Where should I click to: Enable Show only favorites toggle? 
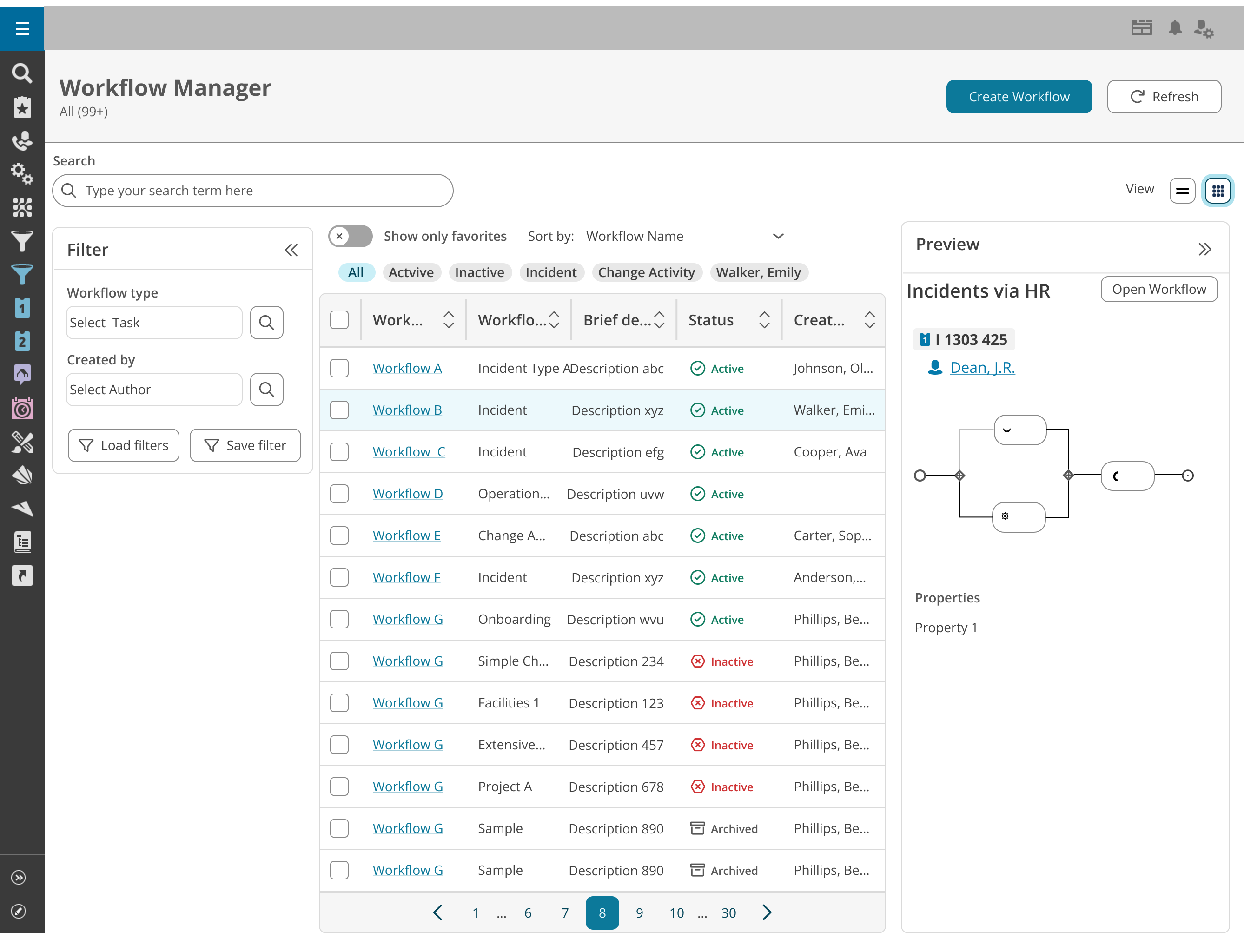350,236
